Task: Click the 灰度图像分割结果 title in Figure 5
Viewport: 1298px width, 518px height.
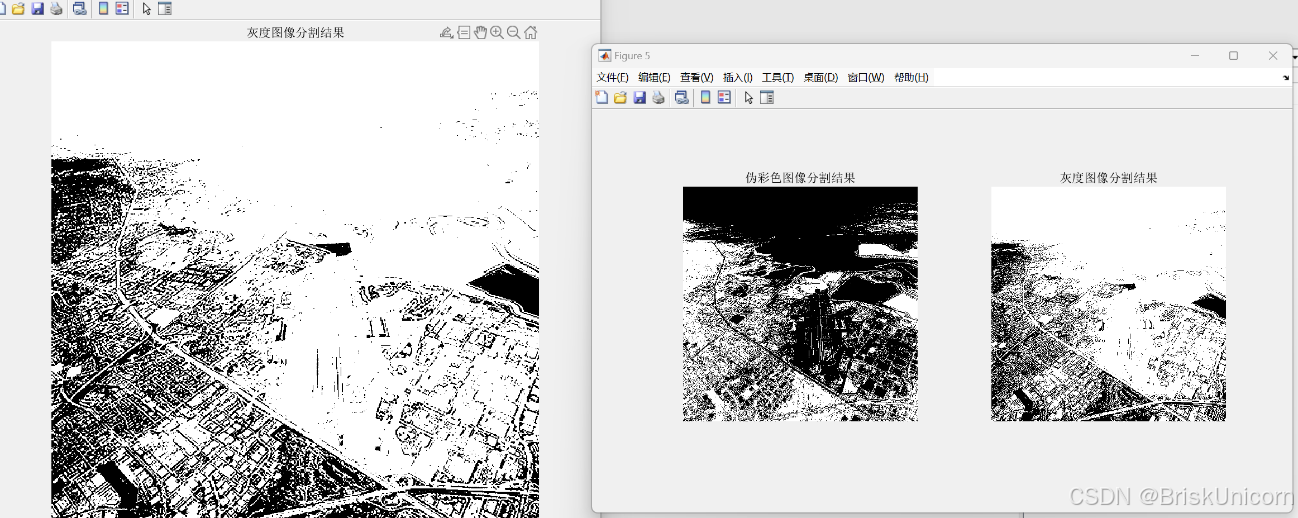Action: (x=1109, y=178)
